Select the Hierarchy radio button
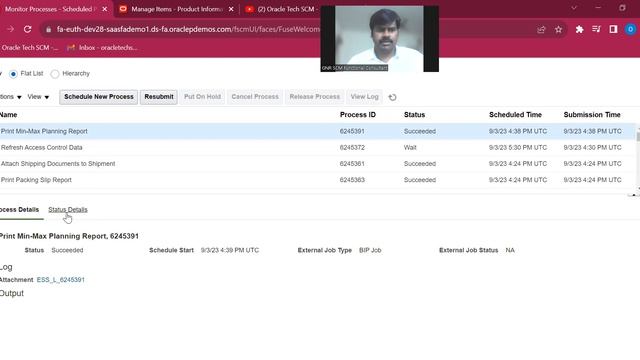The width and height of the screenshot is (640, 360). click(55, 74)
